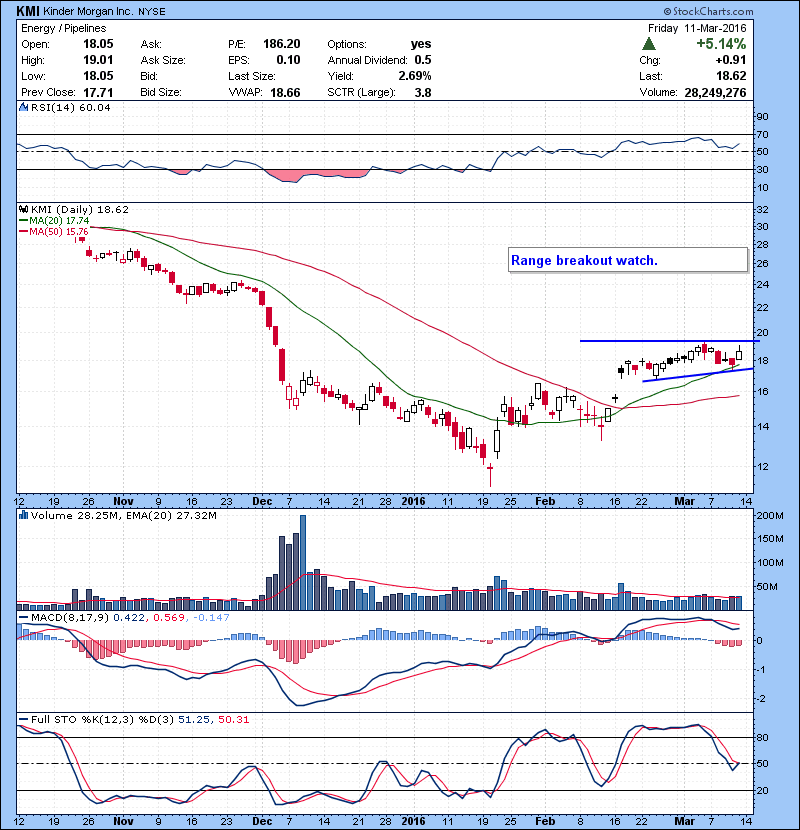
Task: Click the stochastic 20 axis label
Action: point(762,790)
